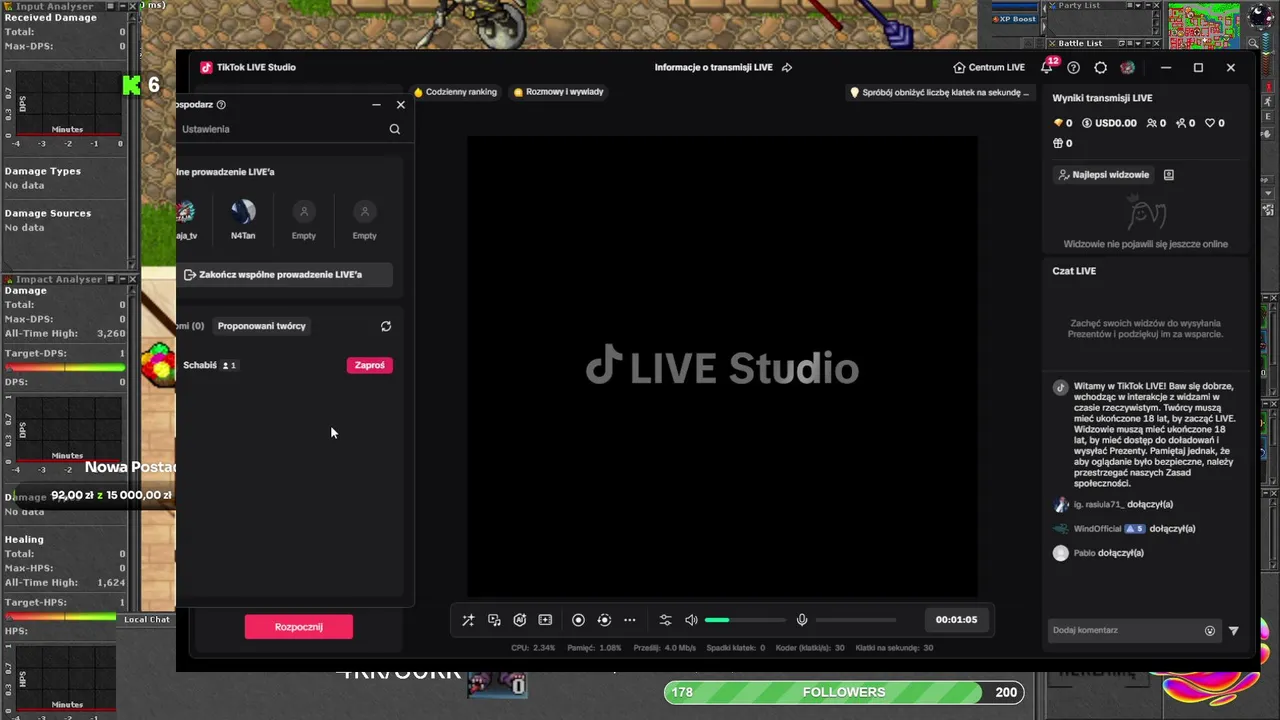Viewport: 1280px width, 720px height.
Task: Click the likes heart counter
Action: [1214, 123]
